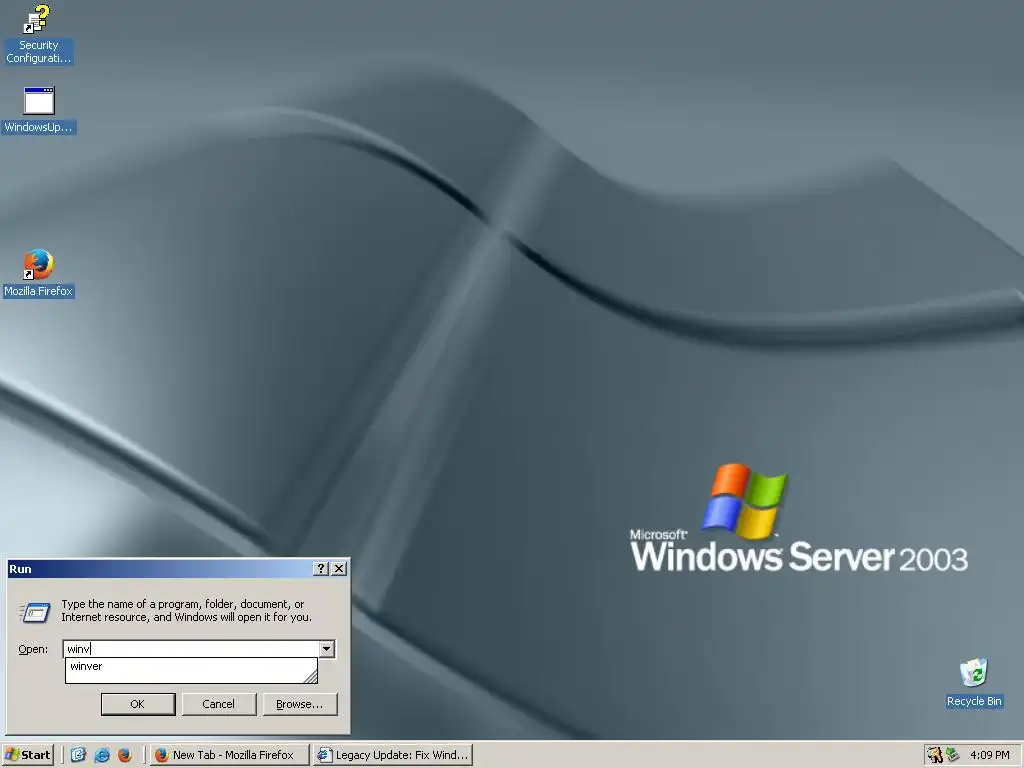
Task: Launch Internet Explorer from quick launch
Action: [x=102, y=755]
